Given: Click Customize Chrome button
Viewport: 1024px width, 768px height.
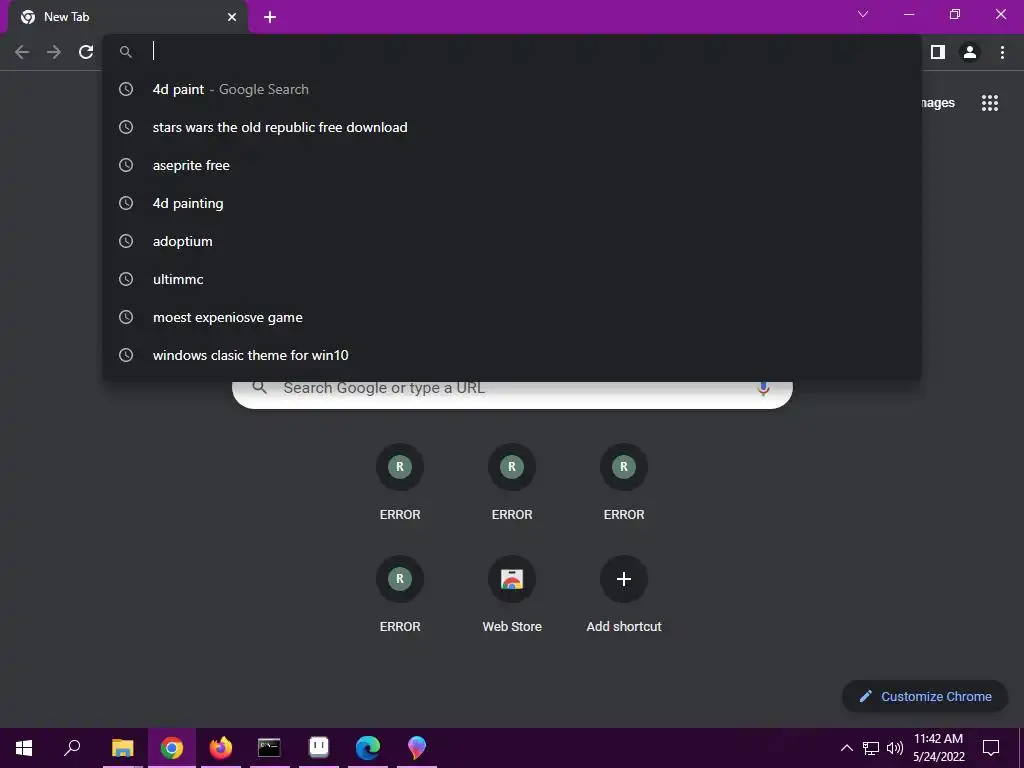Looking at the screenshot, I should click(925, 696).
